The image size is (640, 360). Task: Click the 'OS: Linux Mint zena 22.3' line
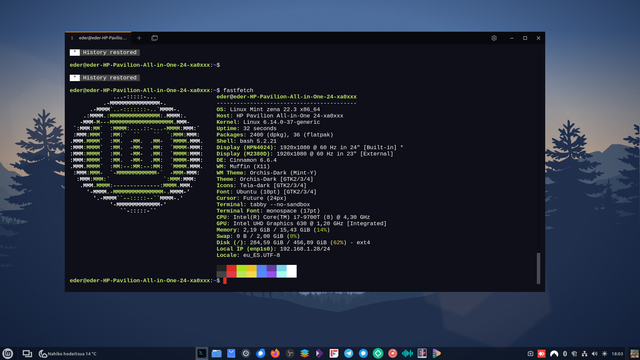point(268,109)
